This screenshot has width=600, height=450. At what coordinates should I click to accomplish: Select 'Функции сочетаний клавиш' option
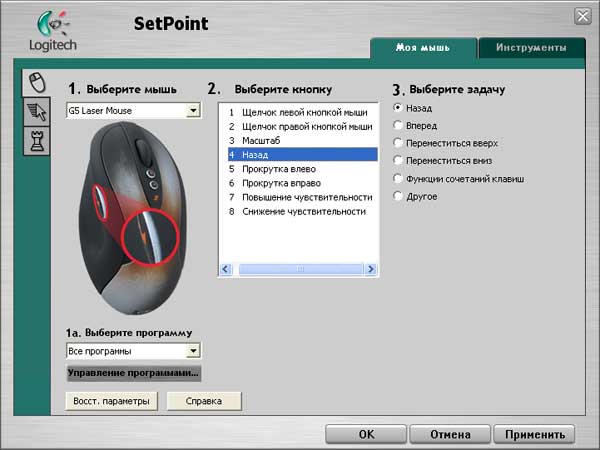point(399,179)
